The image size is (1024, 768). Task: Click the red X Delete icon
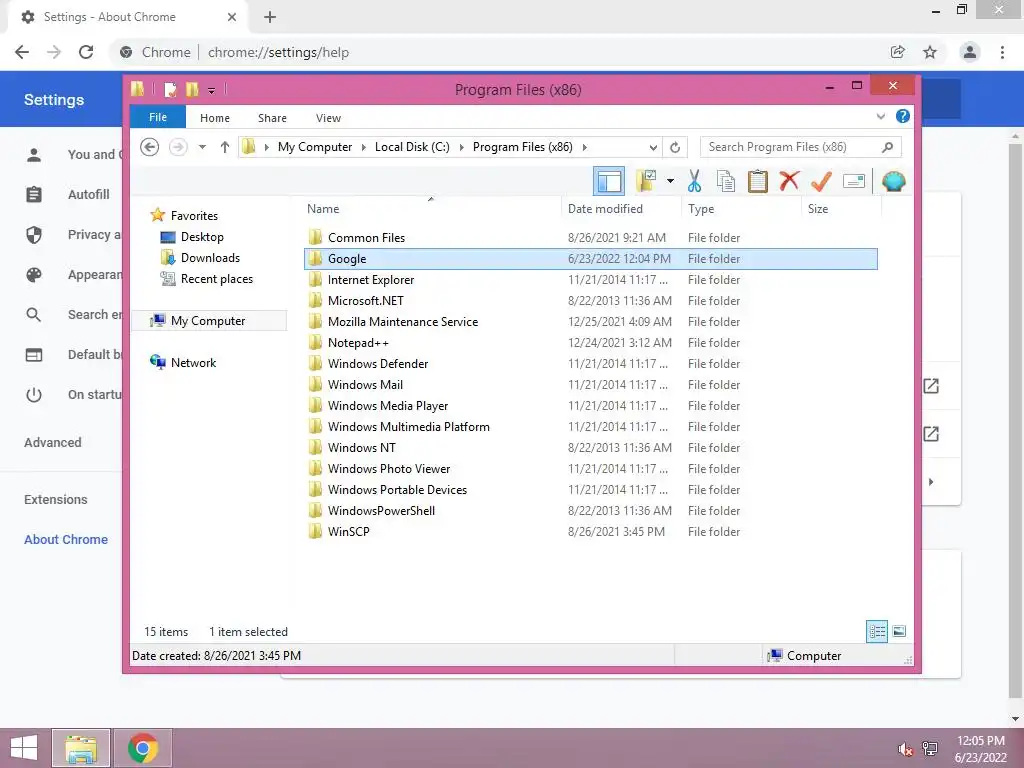790,180
